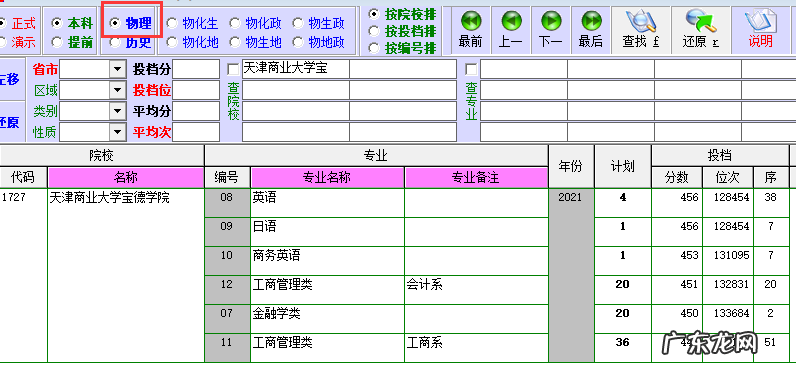Click the 位次 column header
Viewport: 796px width, 372px height.
pos(727,177)
